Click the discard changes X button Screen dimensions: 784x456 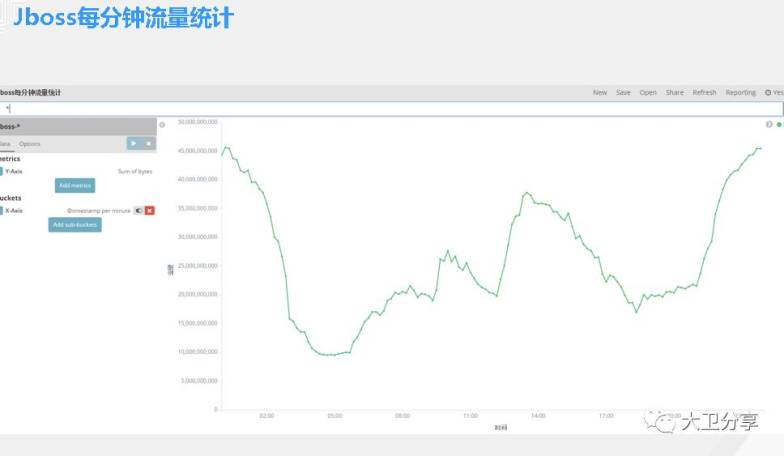(148, 144)
